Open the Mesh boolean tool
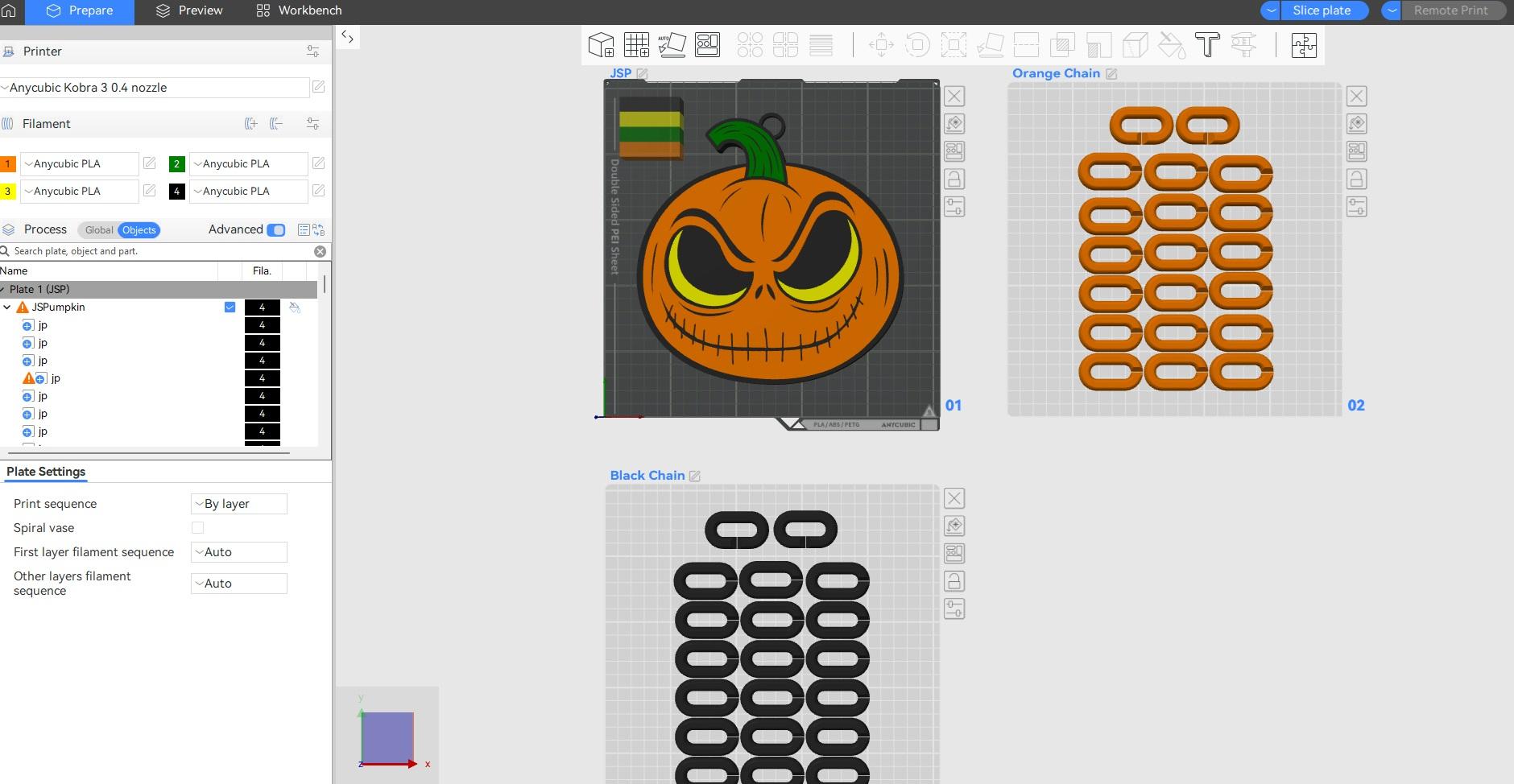This screenshot has height=784, width=1514. coord(1062,45)
